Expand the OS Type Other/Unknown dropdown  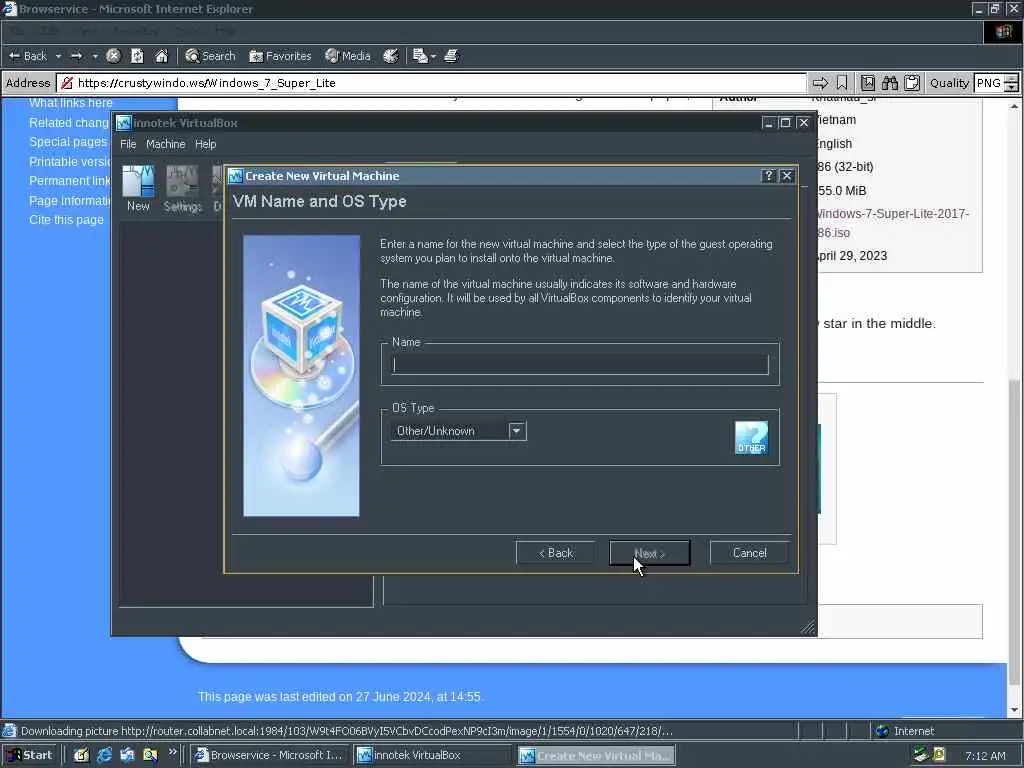point(517,431)
